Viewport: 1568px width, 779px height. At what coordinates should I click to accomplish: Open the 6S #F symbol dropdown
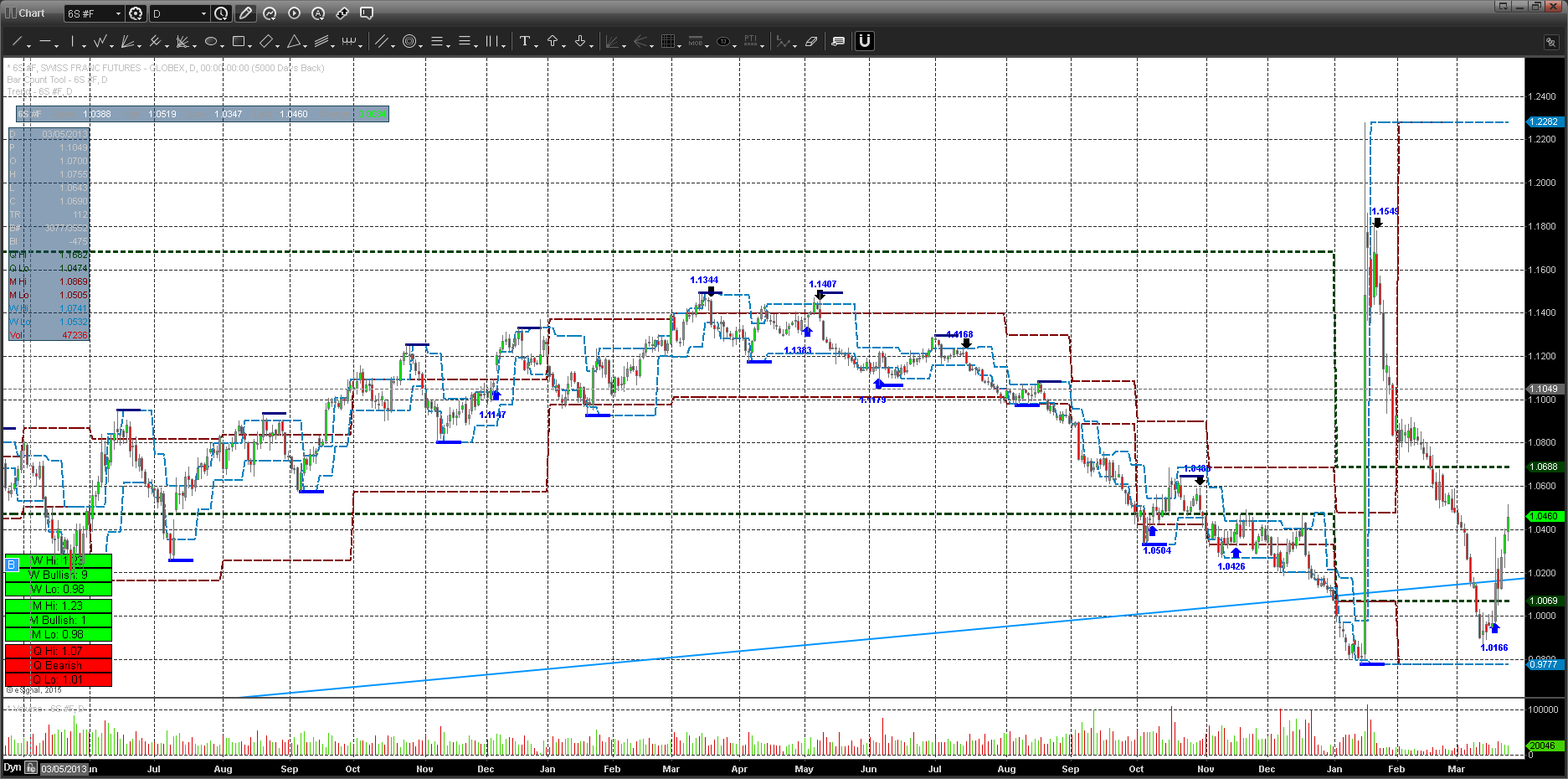[x=94, y=13]
